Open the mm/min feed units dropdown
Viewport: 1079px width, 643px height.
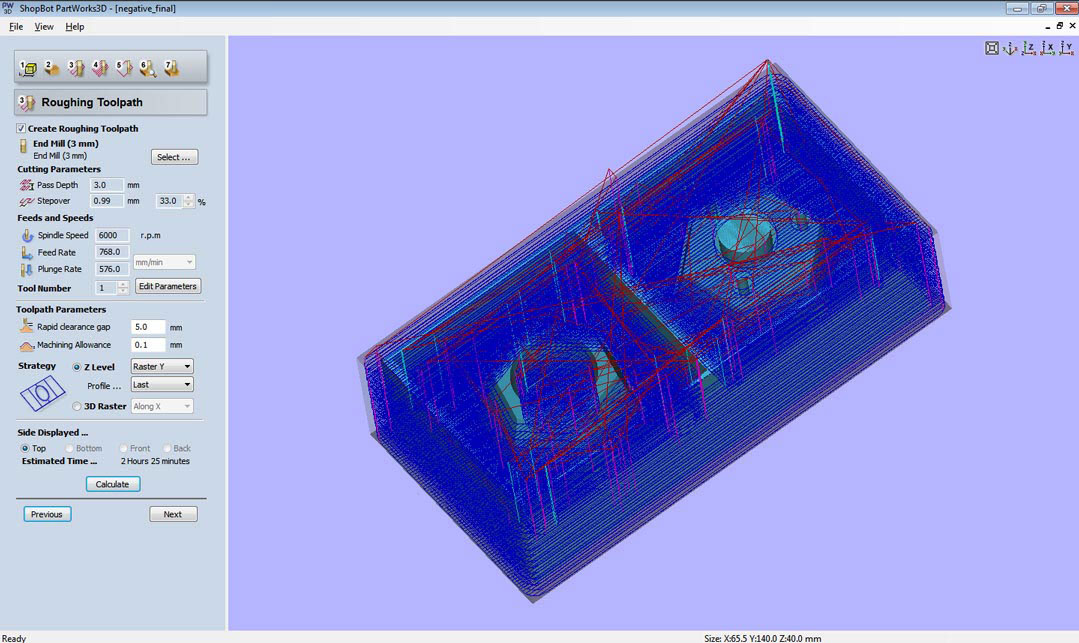[x=164, y=262]
